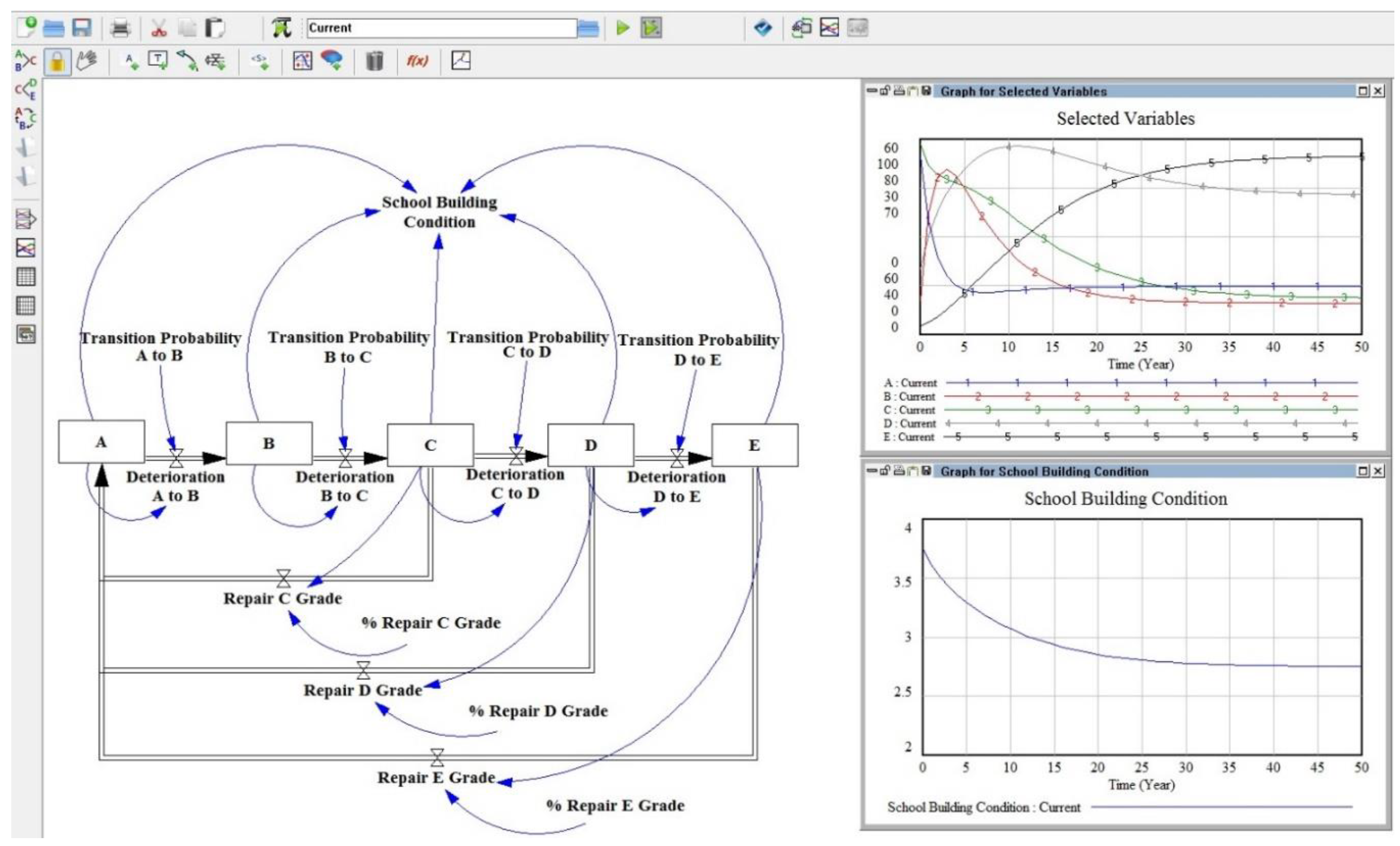Toggle the lock icon on the School Building graph
1400x846 pixels.
pyautogui.click(x=885, y=470)
